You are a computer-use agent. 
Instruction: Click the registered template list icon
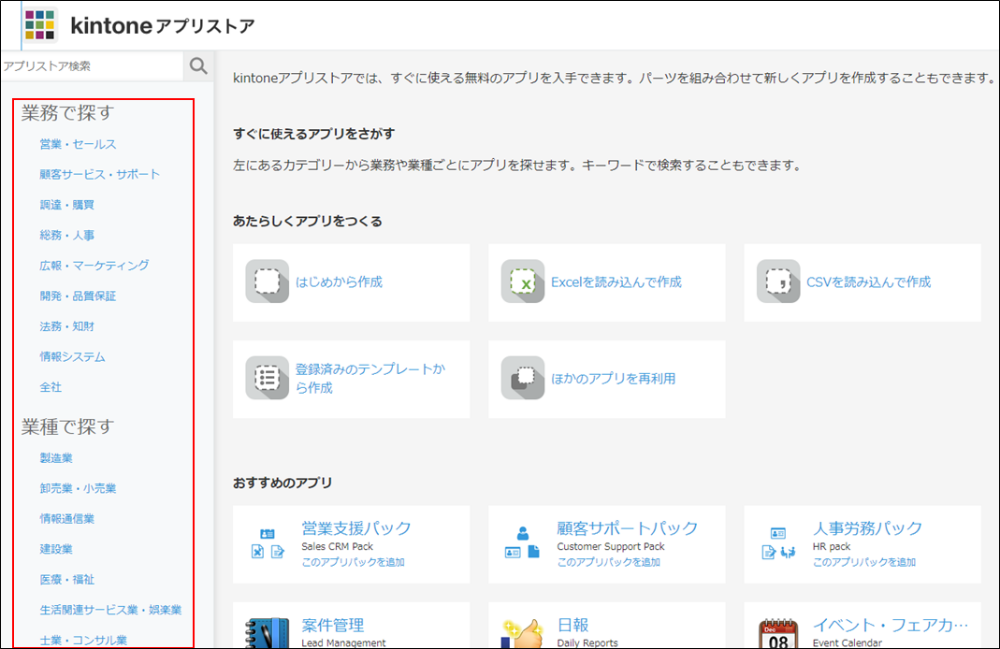tap(267, 378)
